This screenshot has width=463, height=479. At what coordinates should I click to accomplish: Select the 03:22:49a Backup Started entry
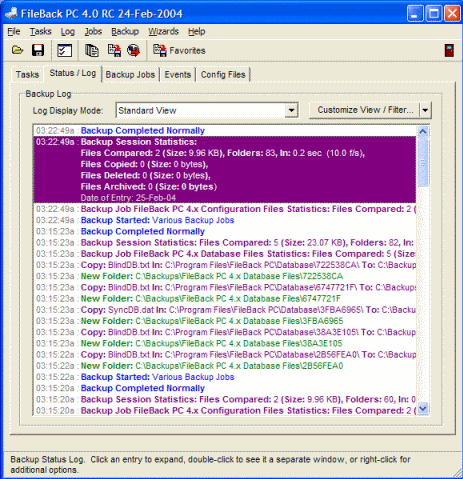point(225,220)
